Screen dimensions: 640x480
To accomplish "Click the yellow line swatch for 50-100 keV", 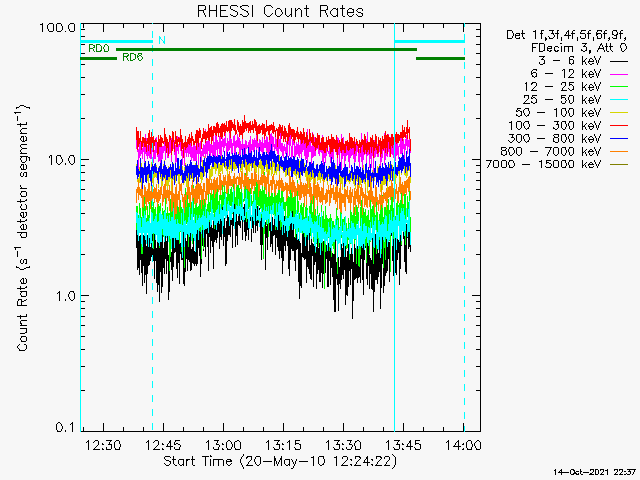I will (x=619, y=113).
